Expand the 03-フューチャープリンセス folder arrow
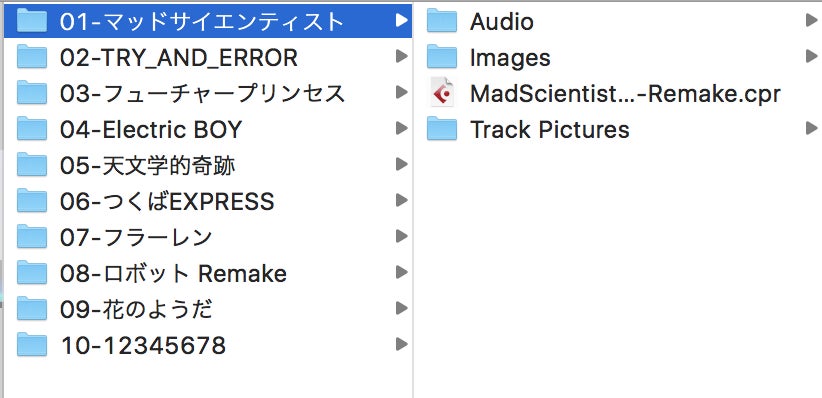Viewport: 822px width, 398px height. [402, 92]
